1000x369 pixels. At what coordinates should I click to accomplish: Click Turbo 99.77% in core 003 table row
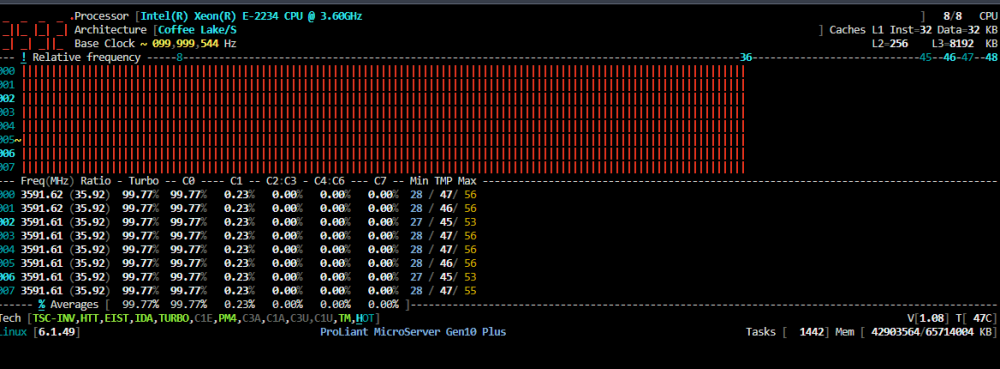click(x=141, y=236)
